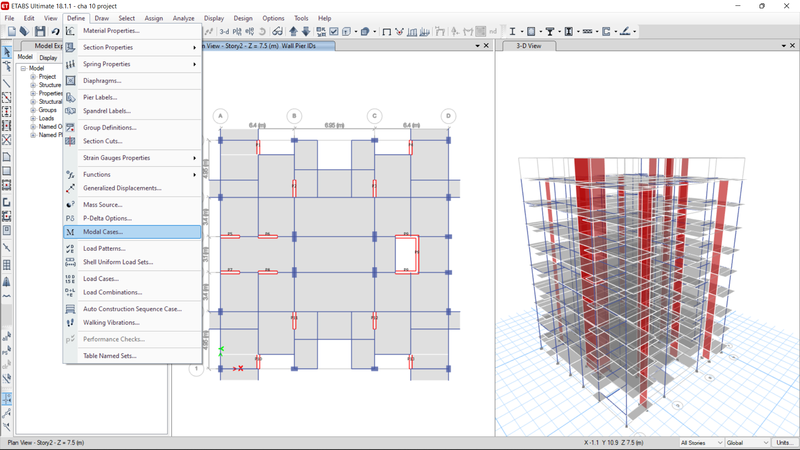Open the All Stories dropdown
The image size is (800, 450).
[701, 443]
